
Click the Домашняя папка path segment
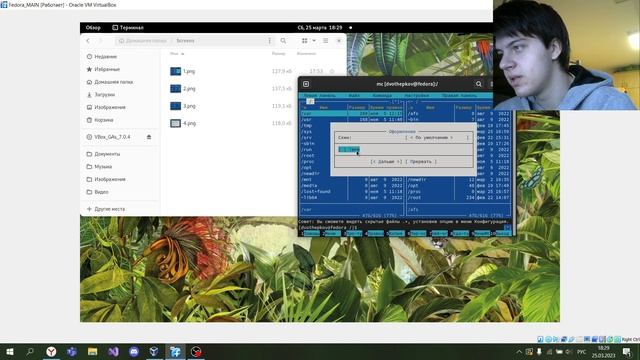[x=146, y=41]
